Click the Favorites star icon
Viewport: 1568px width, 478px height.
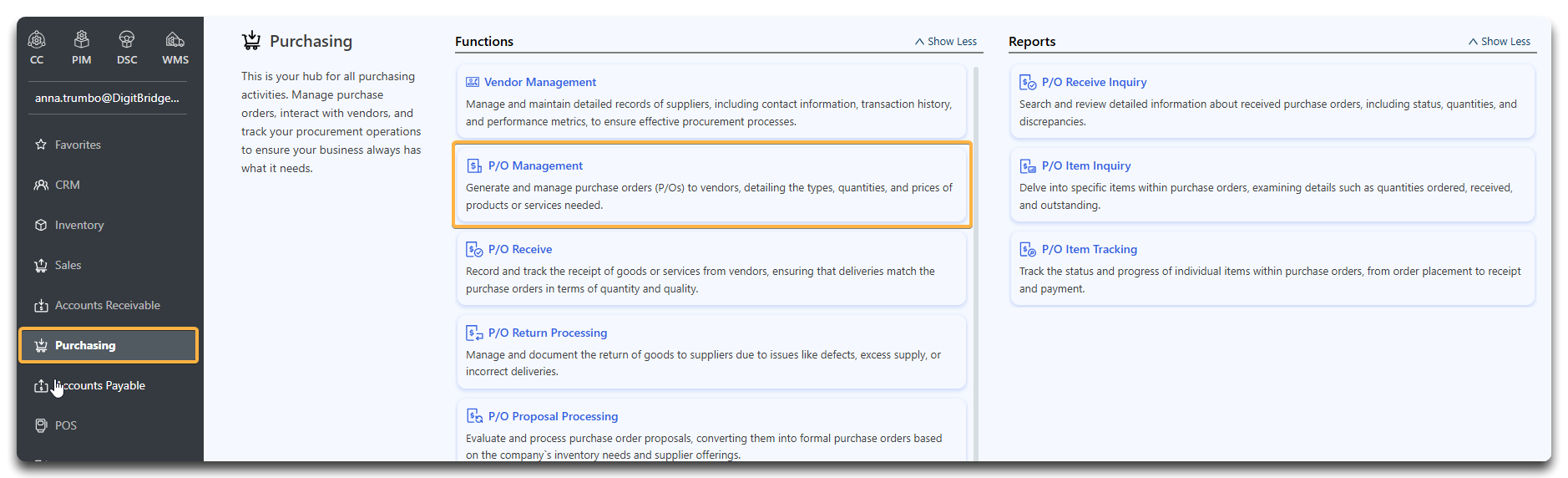click(41, 145)
